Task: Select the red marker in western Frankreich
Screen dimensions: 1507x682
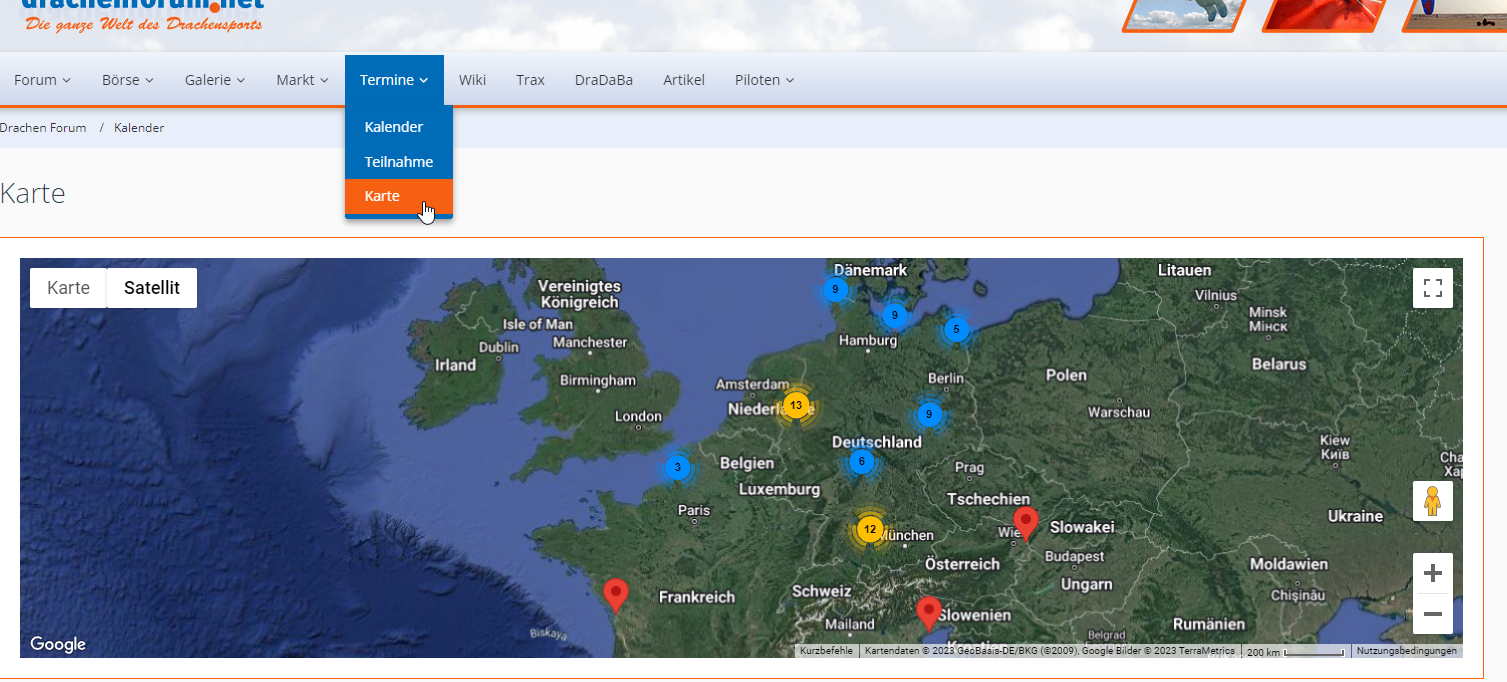Action: [616, 594]
